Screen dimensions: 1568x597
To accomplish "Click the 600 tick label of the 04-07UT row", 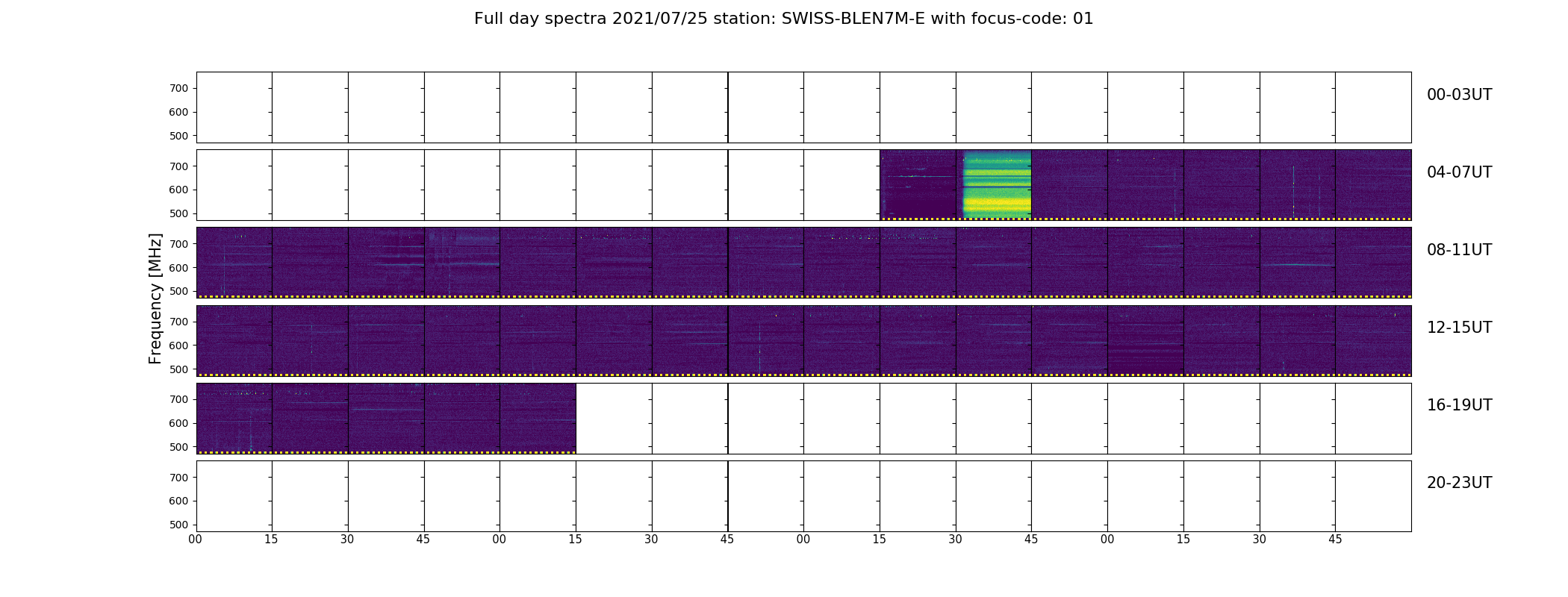I will [x=179, y=190].
